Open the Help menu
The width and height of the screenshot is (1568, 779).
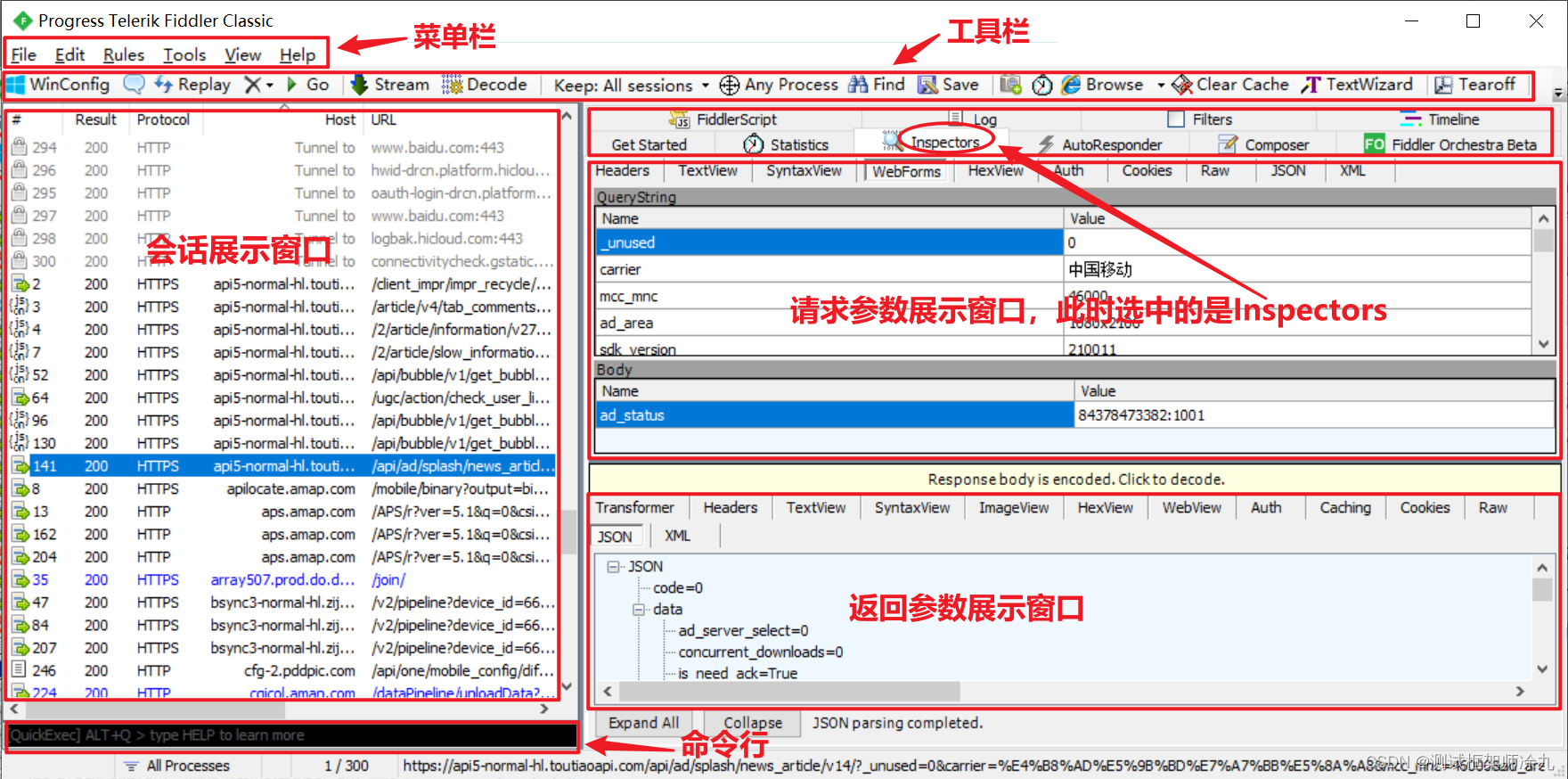pos(298,54)
